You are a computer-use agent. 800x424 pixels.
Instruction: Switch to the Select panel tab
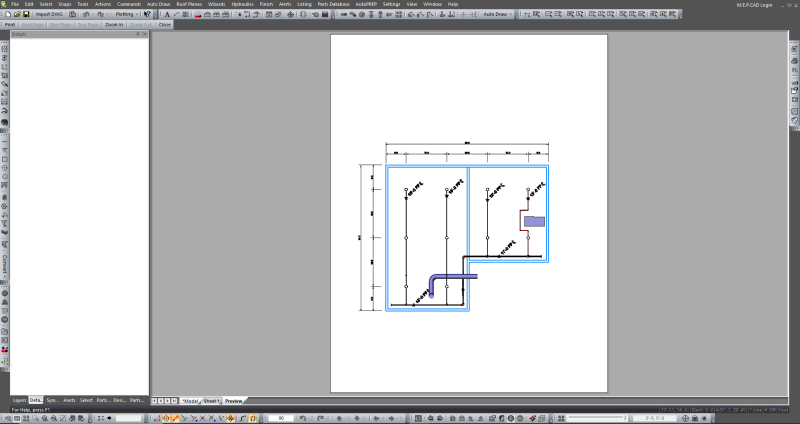pyautogui.click(x=86, y=401)
